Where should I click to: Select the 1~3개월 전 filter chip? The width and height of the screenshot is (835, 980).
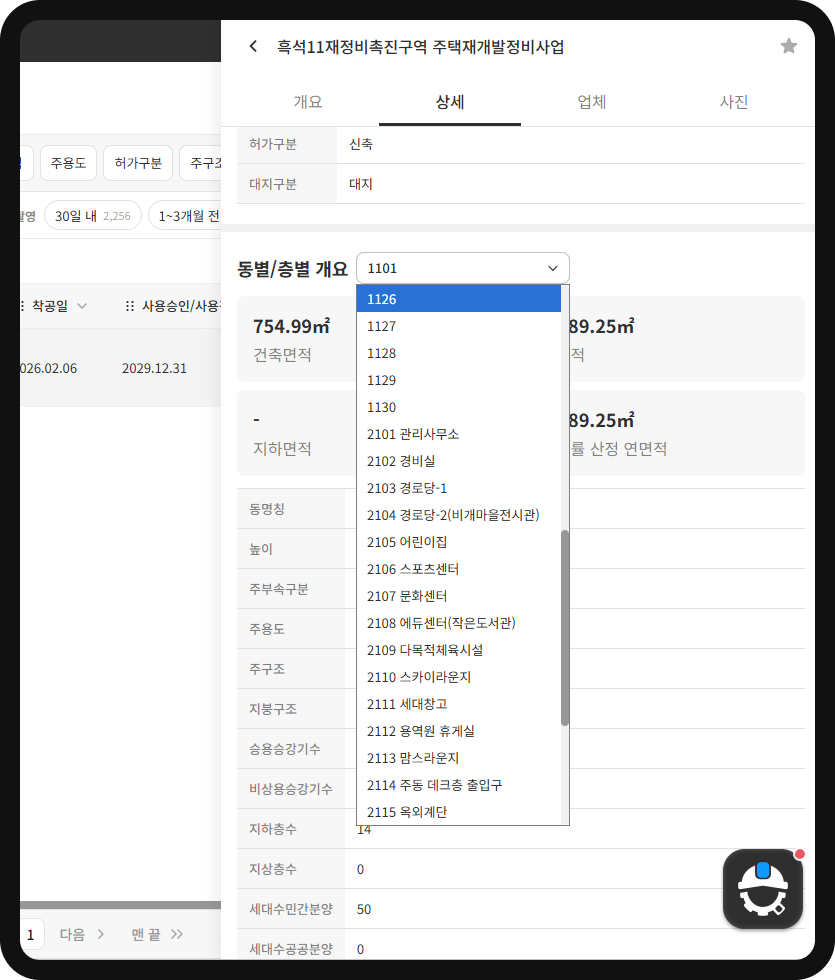pos(186,216)
